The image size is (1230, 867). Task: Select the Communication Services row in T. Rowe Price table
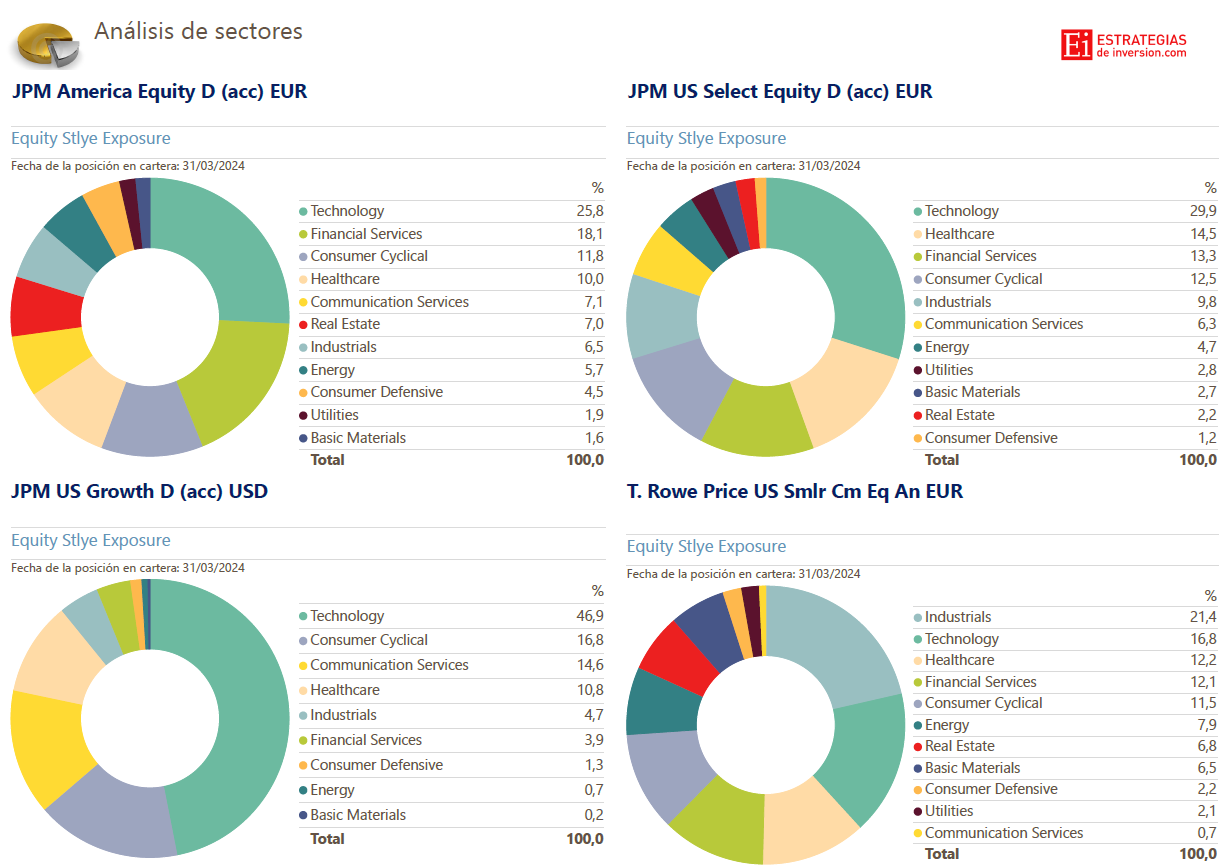1066,834
